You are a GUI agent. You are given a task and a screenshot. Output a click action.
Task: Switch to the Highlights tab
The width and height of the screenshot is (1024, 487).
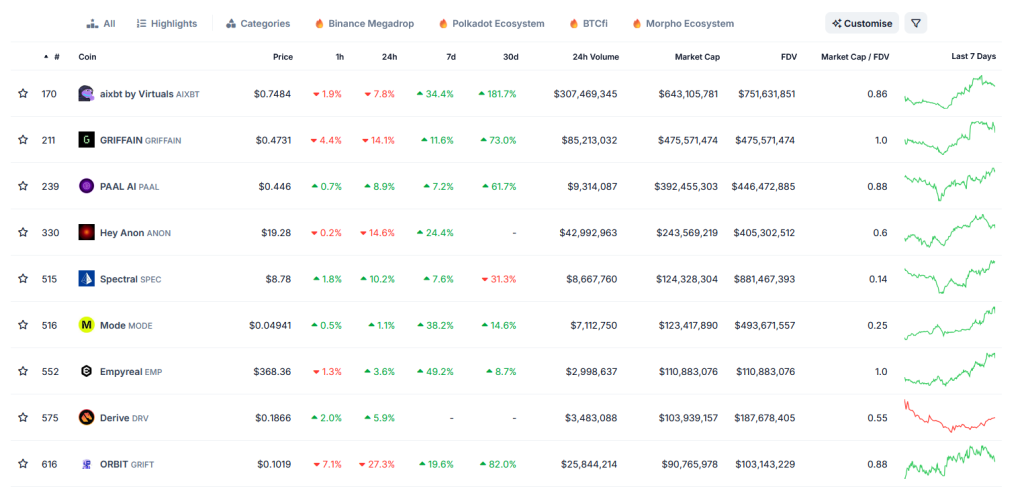[167, 24]
